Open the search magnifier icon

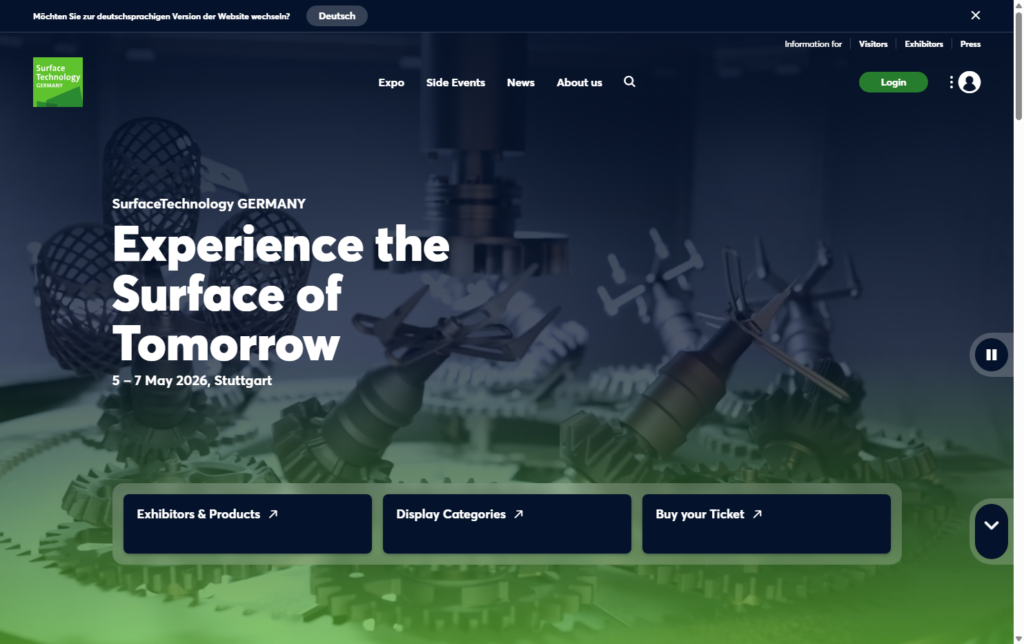coord(629,82)
